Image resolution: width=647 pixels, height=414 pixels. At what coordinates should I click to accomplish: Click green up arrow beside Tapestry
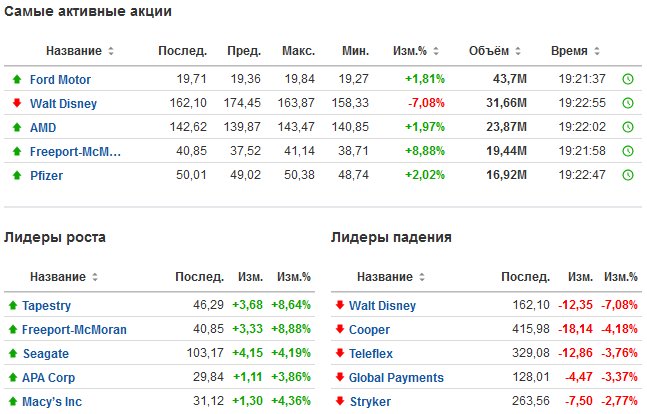[x=13, y=305]
